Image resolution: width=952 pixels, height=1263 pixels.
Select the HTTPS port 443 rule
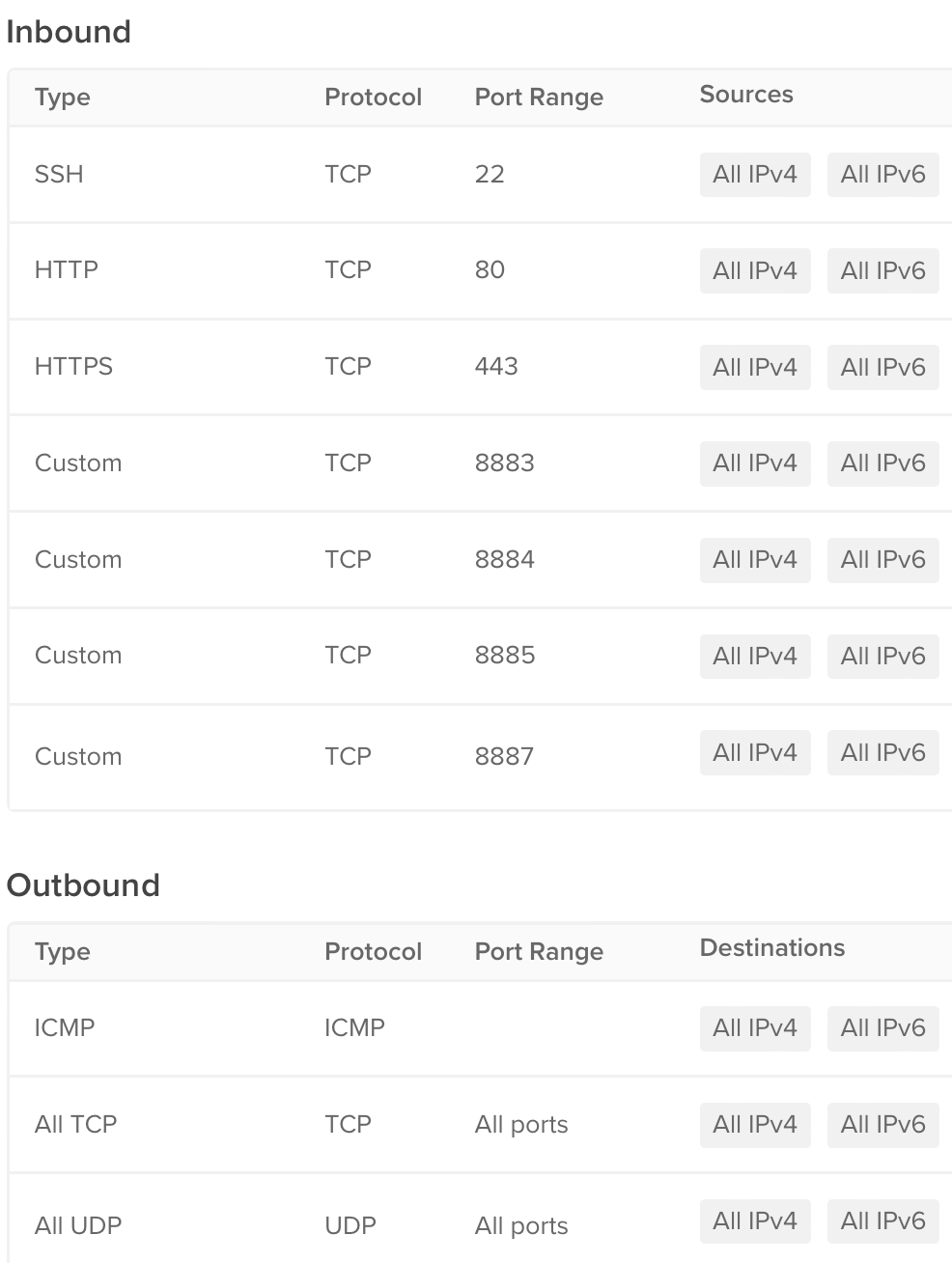tap(480, 368)
